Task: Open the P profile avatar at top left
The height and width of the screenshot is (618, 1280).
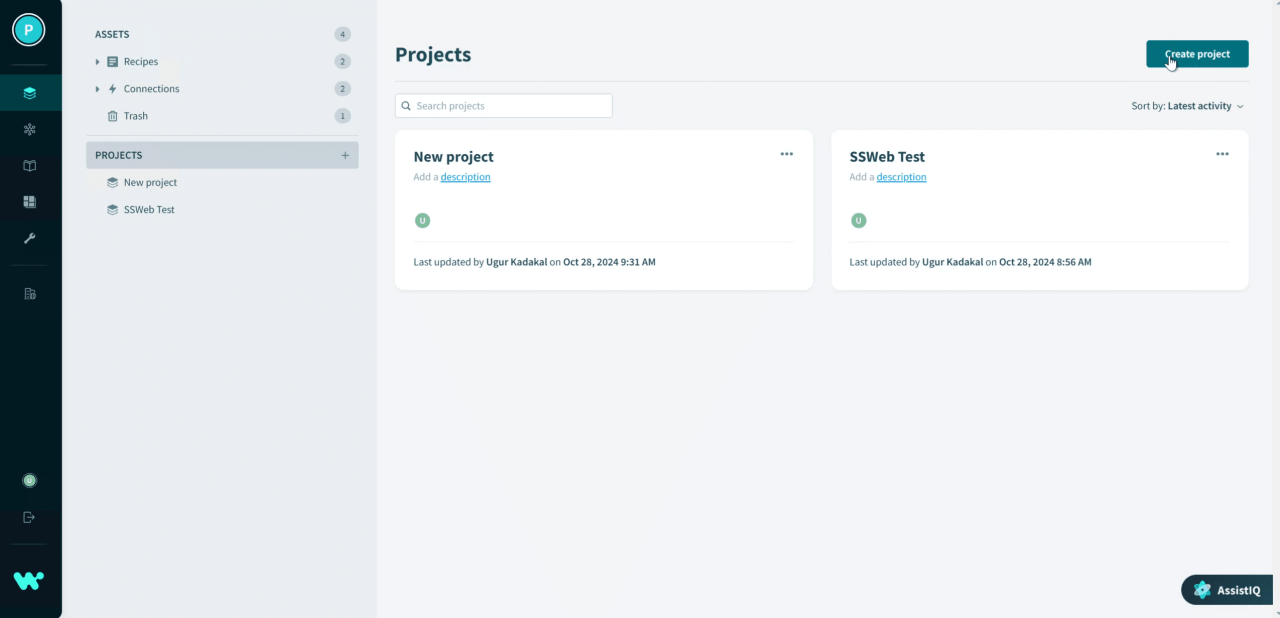Action: 28,29
